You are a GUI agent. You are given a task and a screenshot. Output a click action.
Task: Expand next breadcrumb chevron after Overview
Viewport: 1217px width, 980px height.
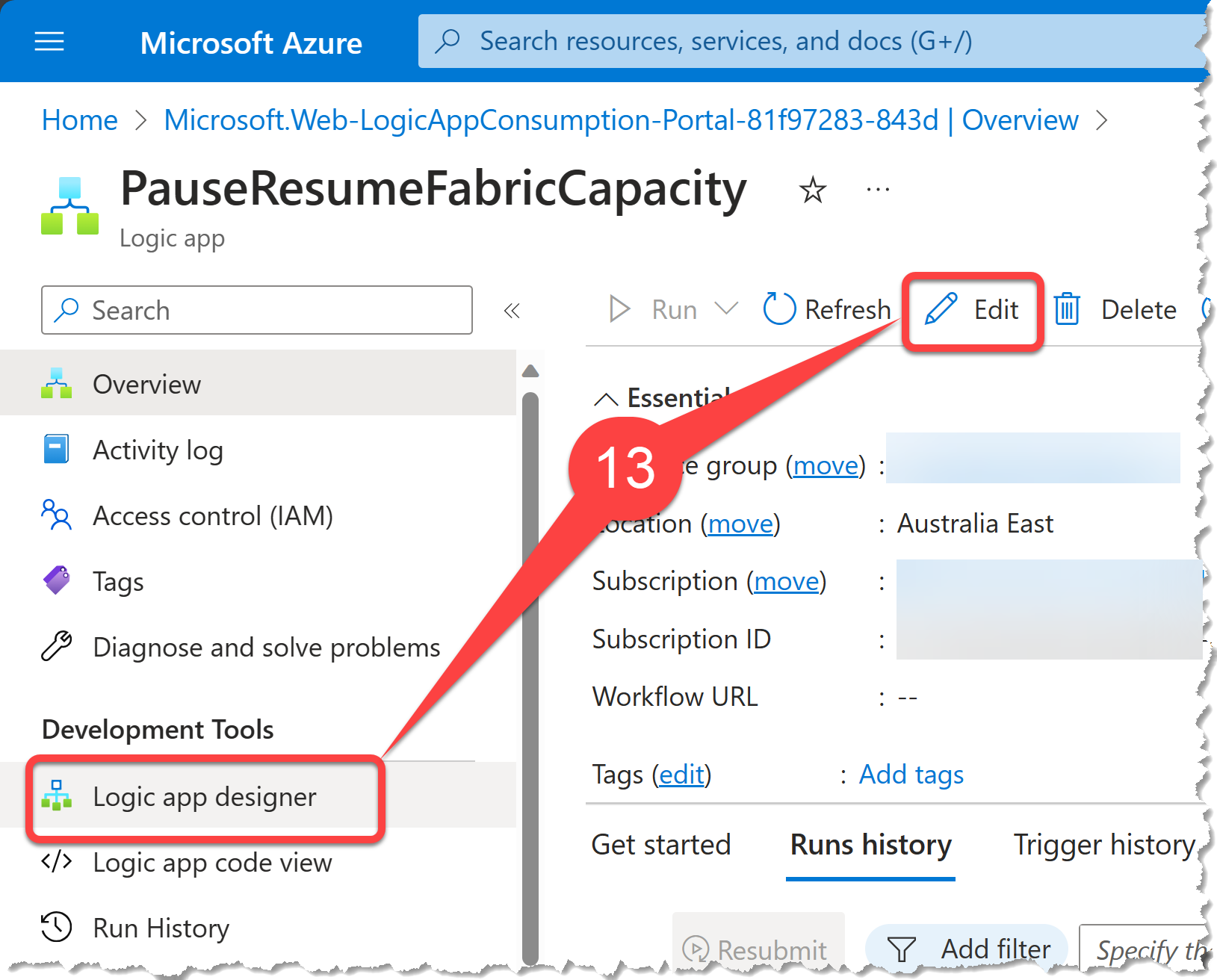(x=1101, y=120)
